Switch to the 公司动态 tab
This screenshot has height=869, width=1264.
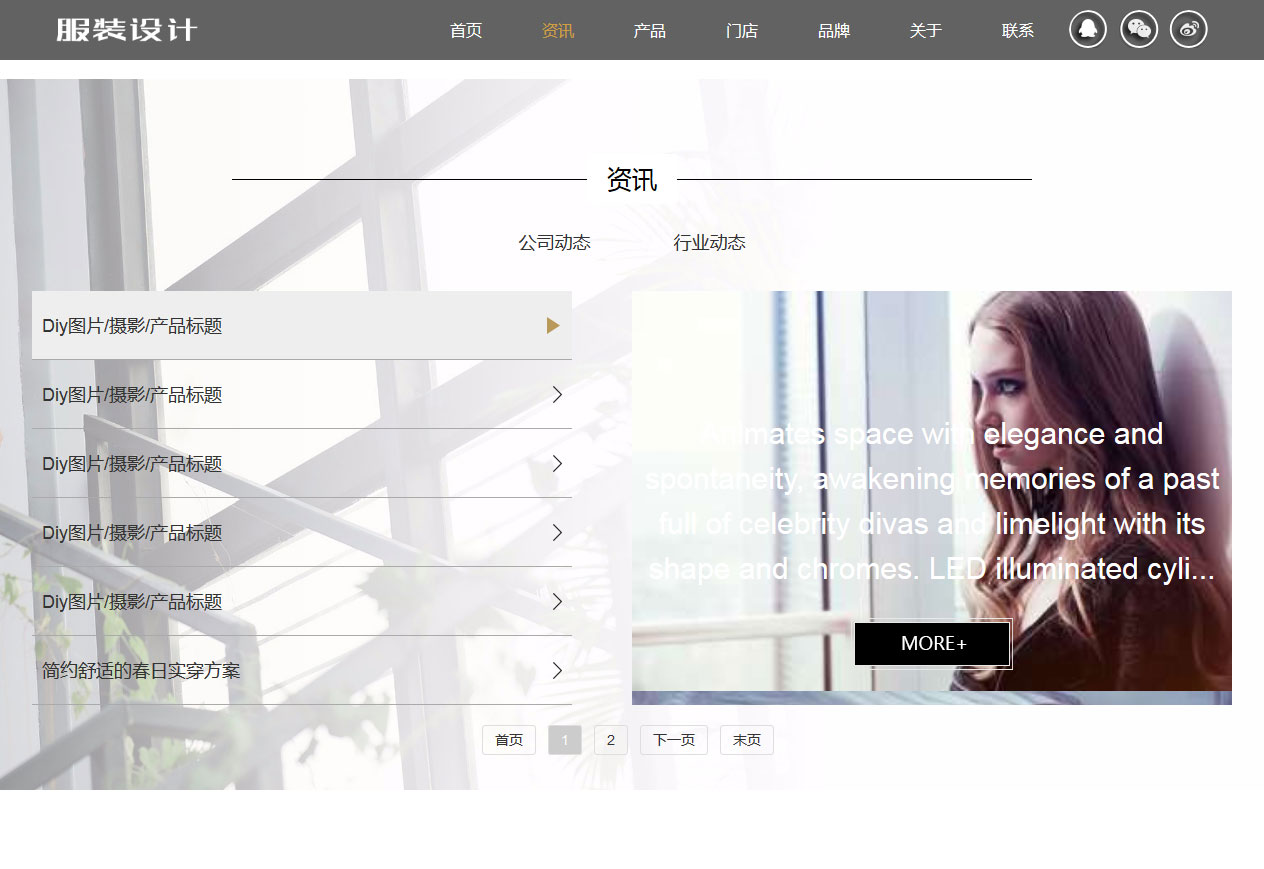point(554,243)
